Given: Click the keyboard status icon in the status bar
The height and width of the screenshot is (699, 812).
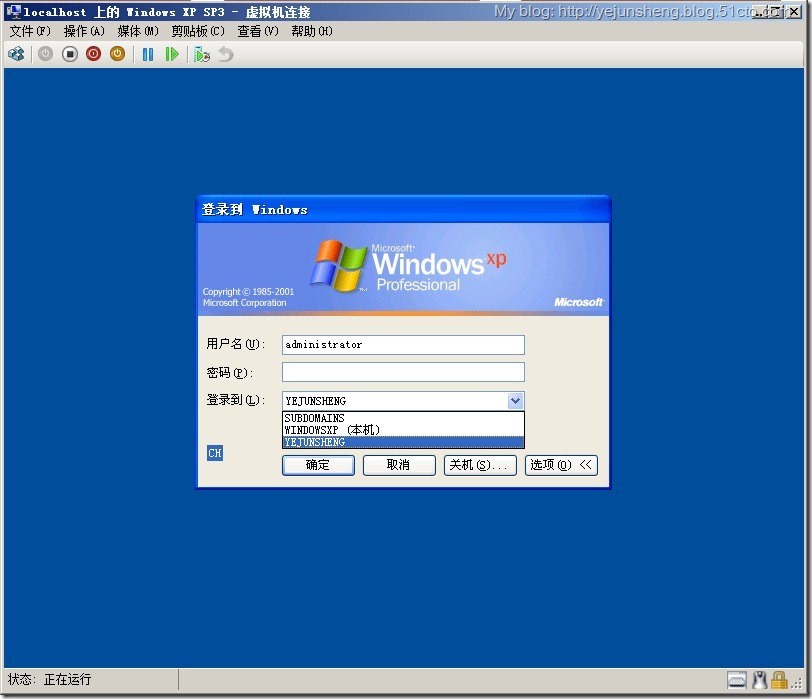Looking at the screenshot, I should (736, 680).
